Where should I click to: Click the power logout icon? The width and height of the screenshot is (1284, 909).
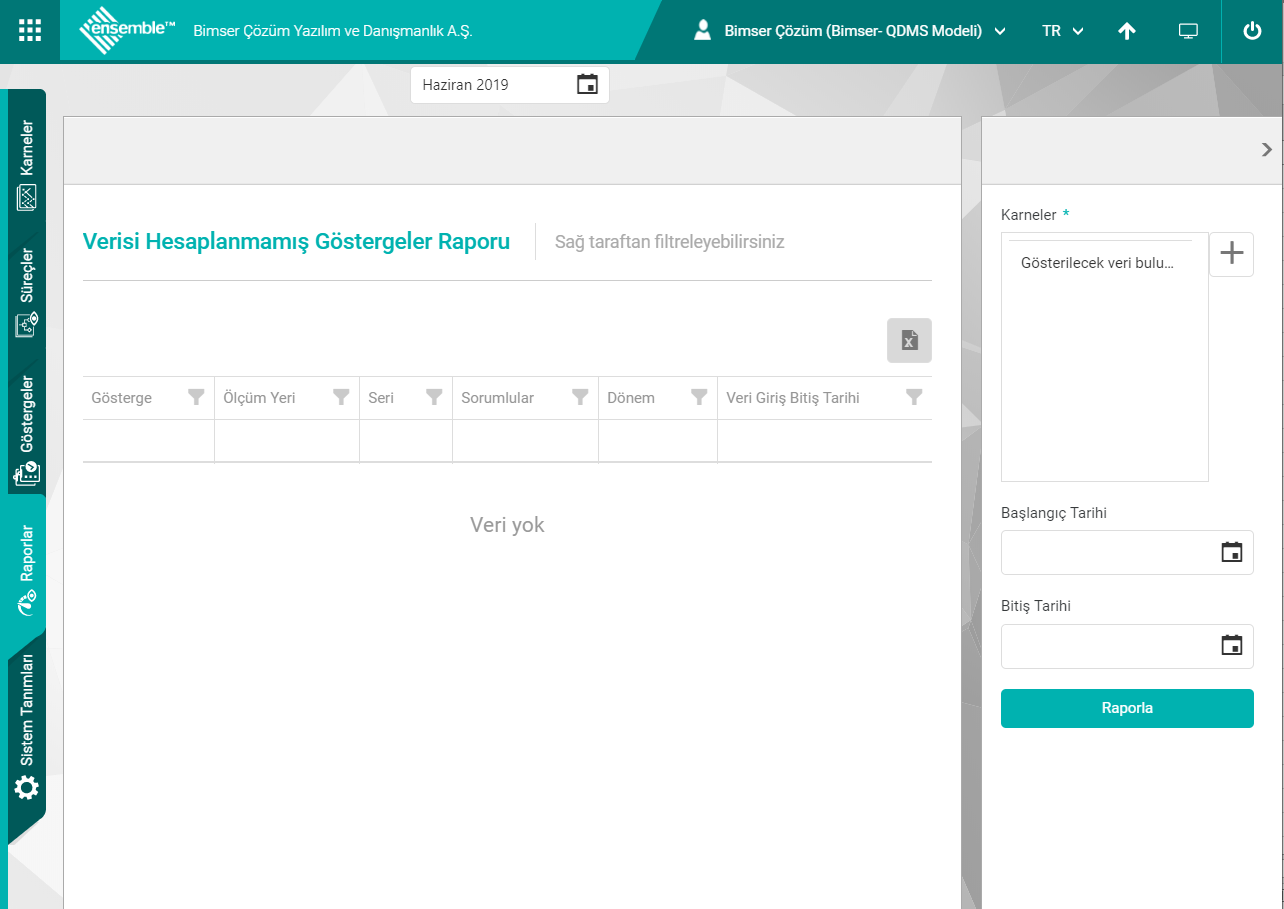1252,31
